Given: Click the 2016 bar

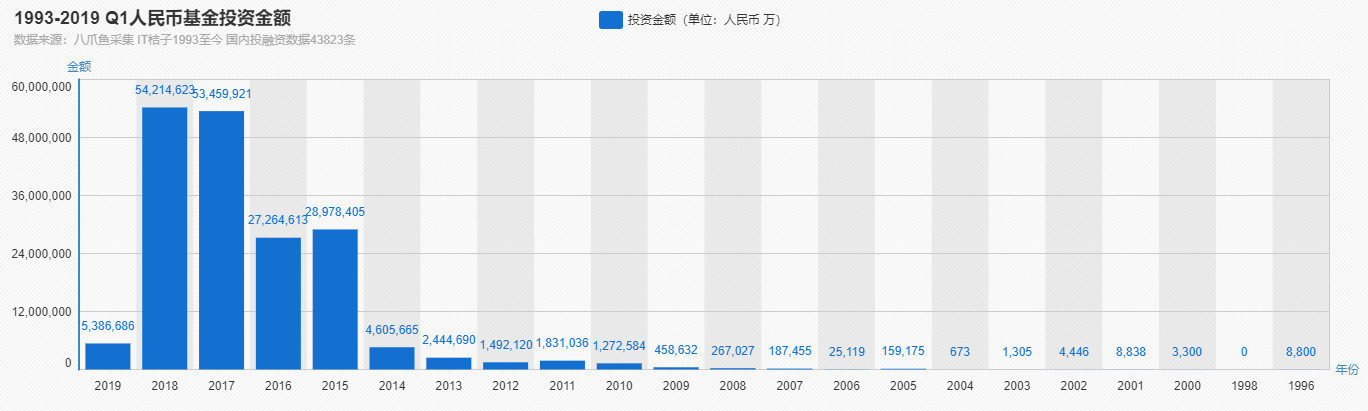Looking at the screenshot, I should click(278, 303).
